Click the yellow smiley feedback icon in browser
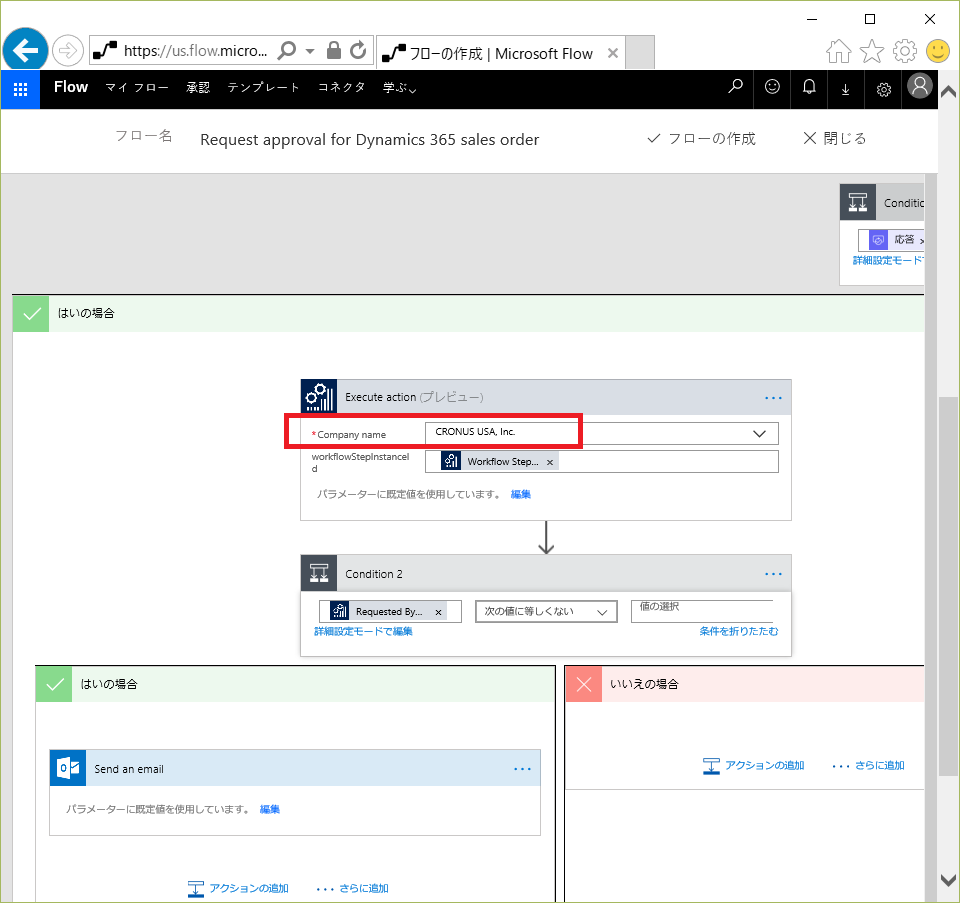The image size is (960, 903). point(937,51)
